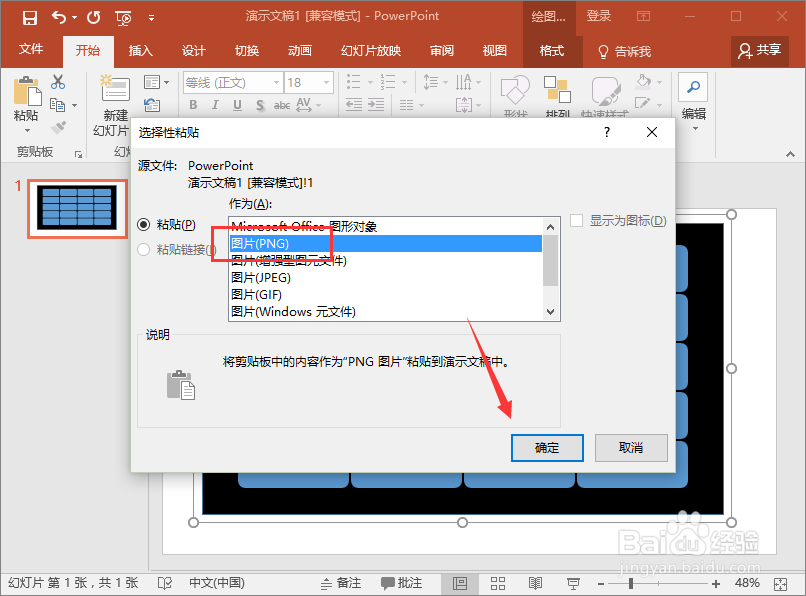Click the New Slide (新建幻灯片) icon
806x596 pixels.
(115, 88)
